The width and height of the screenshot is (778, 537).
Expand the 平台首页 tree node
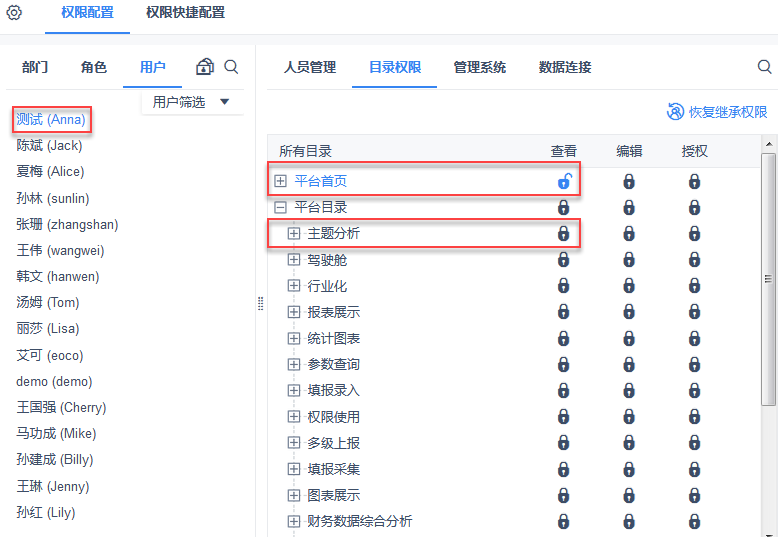click(280, 181)
